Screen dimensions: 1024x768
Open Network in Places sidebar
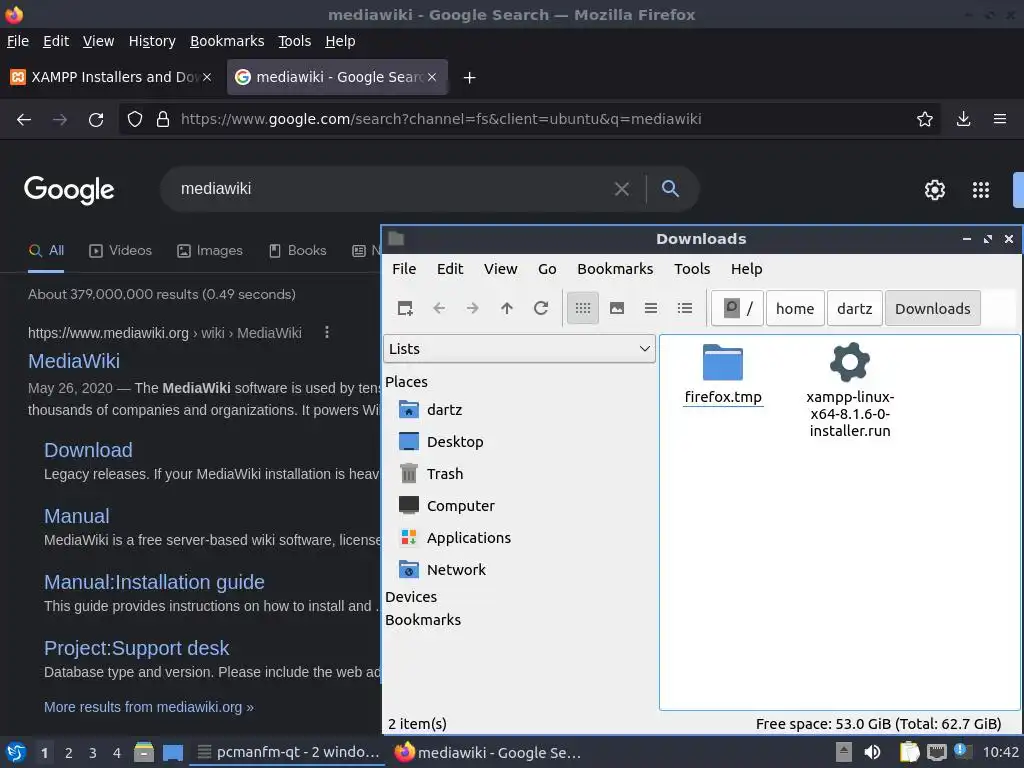(442, 570)
